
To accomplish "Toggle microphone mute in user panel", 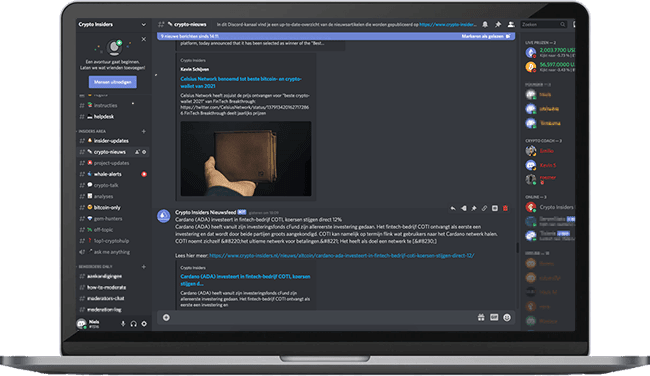I will pyautogui.click(x=123, y=324).
